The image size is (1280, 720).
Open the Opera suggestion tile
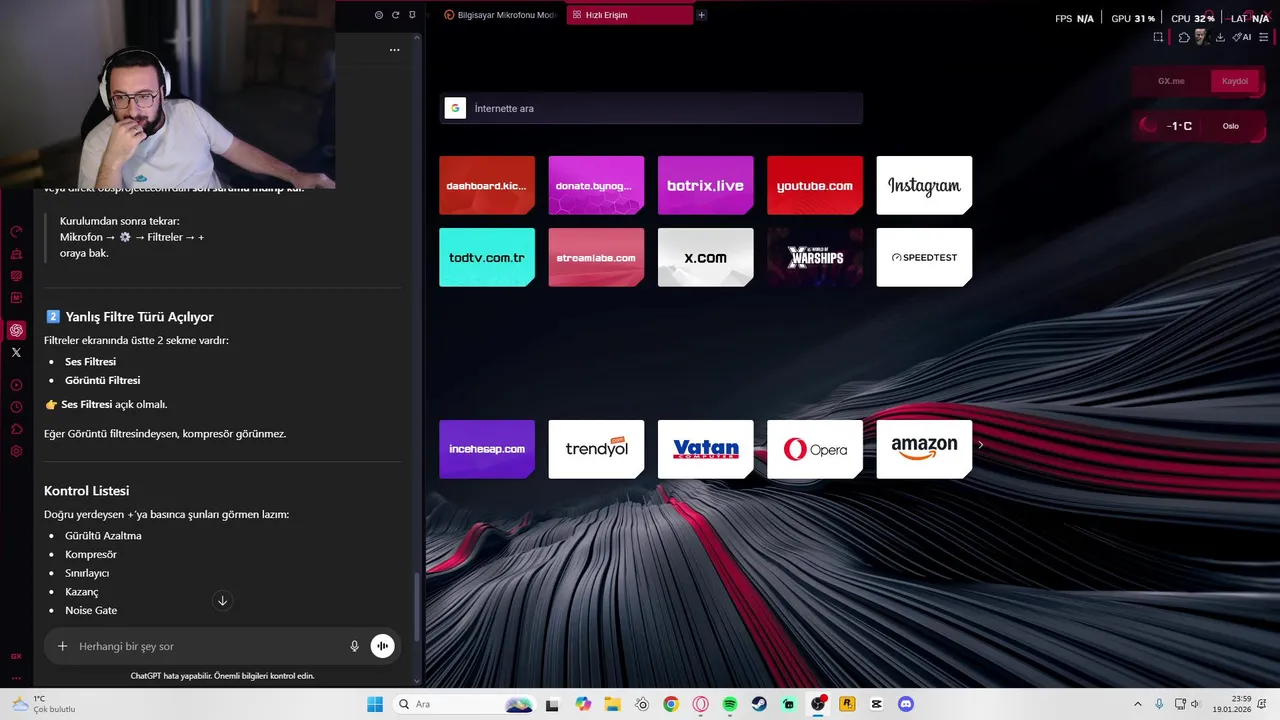click(x=815, y=449)
